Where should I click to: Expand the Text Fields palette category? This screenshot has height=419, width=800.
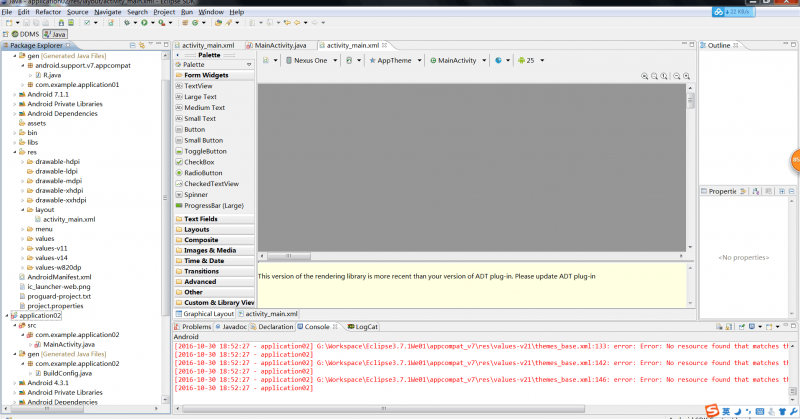pyautogui.click(x=201, y=218)
